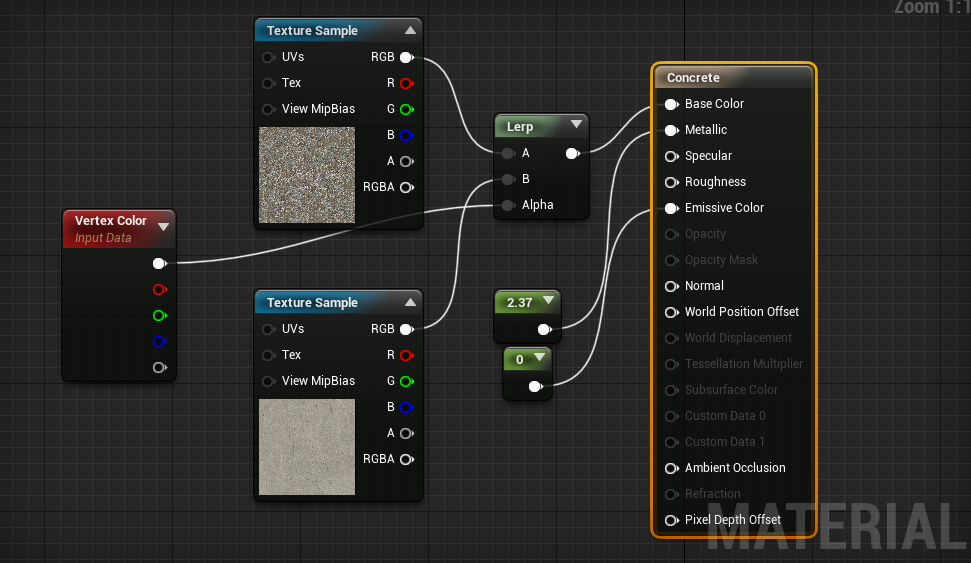Click the Lerp node's A input pin
The width and height of the screenshot is (971, 563).
(508, 153)
